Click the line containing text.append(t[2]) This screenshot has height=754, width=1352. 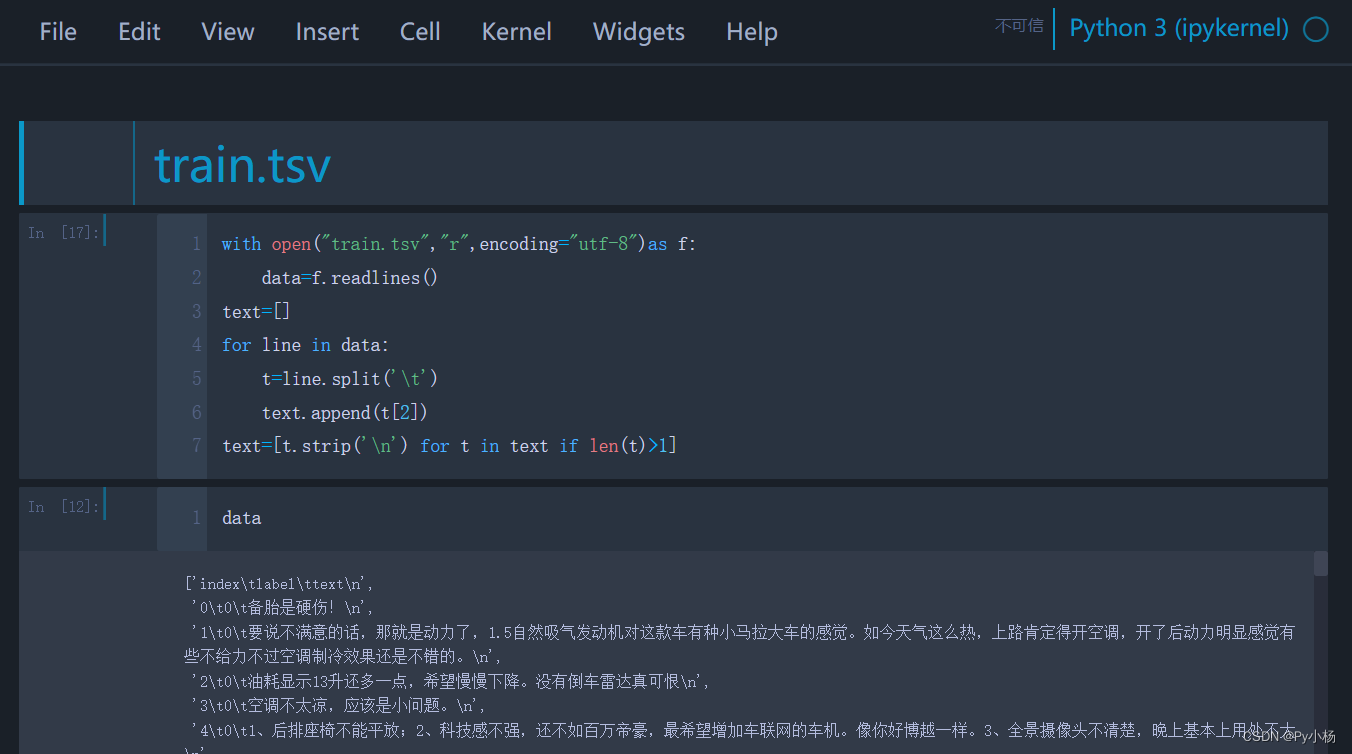(345, 411)
